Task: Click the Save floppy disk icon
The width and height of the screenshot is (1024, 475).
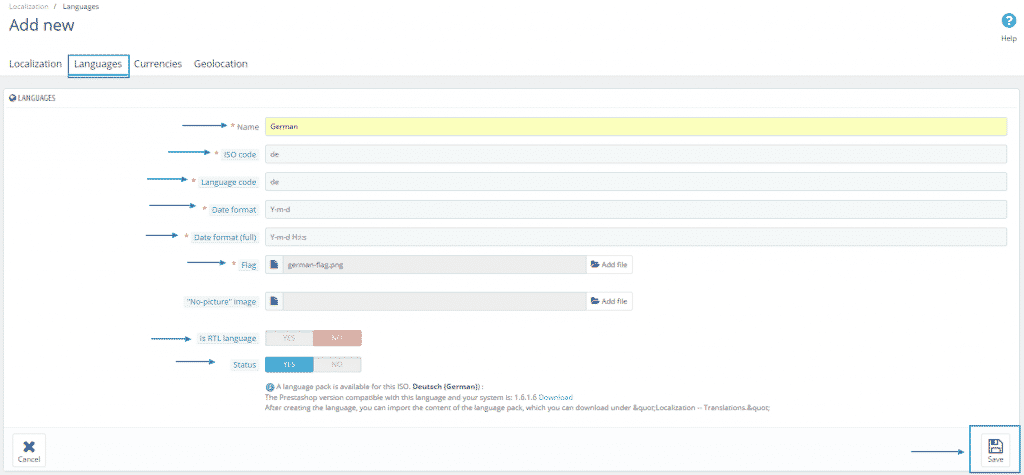Action: coord(994,445)
